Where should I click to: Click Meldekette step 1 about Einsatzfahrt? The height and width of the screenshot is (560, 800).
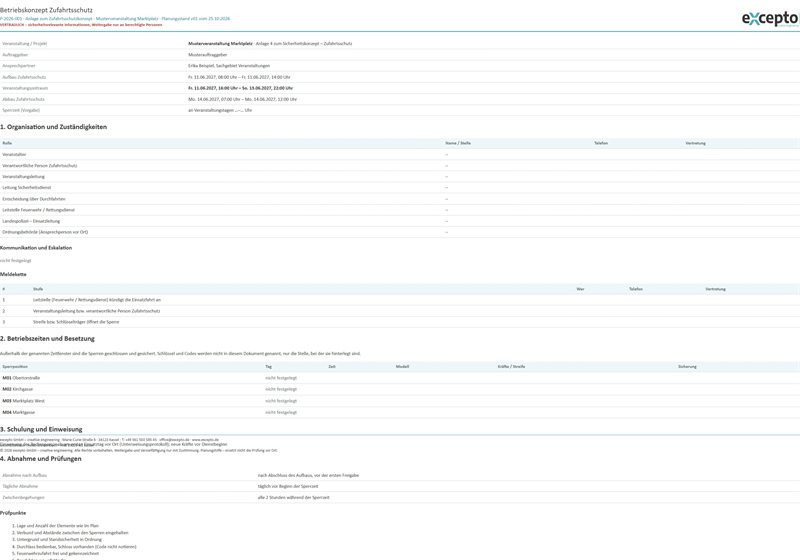tap(400, 300)
